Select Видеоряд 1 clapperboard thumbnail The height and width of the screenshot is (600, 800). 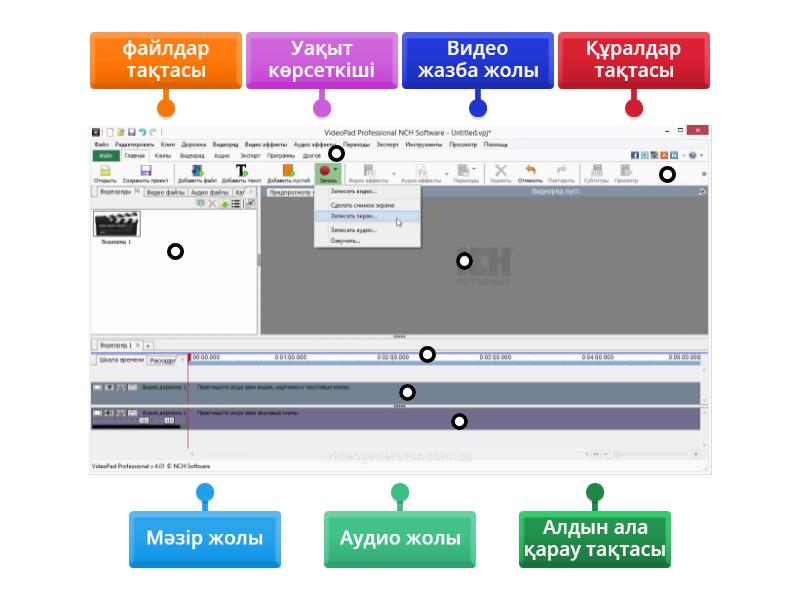pos(117,224)
